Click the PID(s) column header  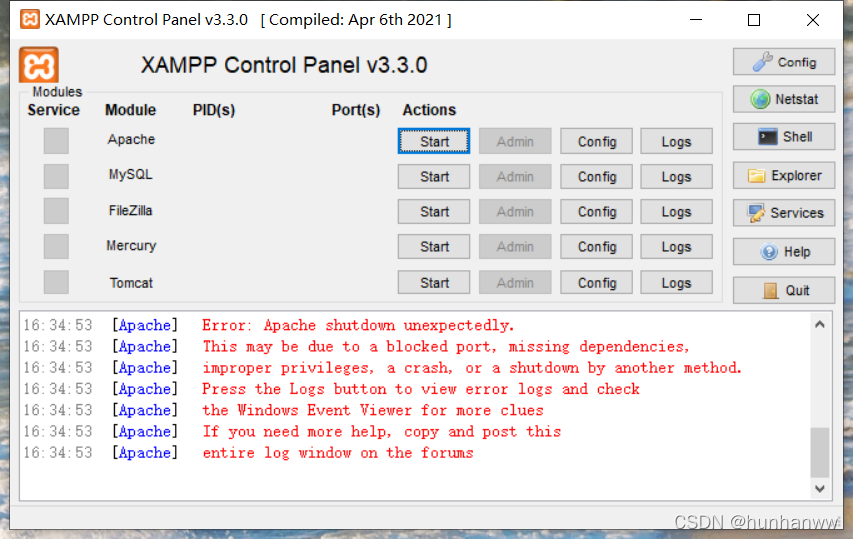tap(214, 110)
